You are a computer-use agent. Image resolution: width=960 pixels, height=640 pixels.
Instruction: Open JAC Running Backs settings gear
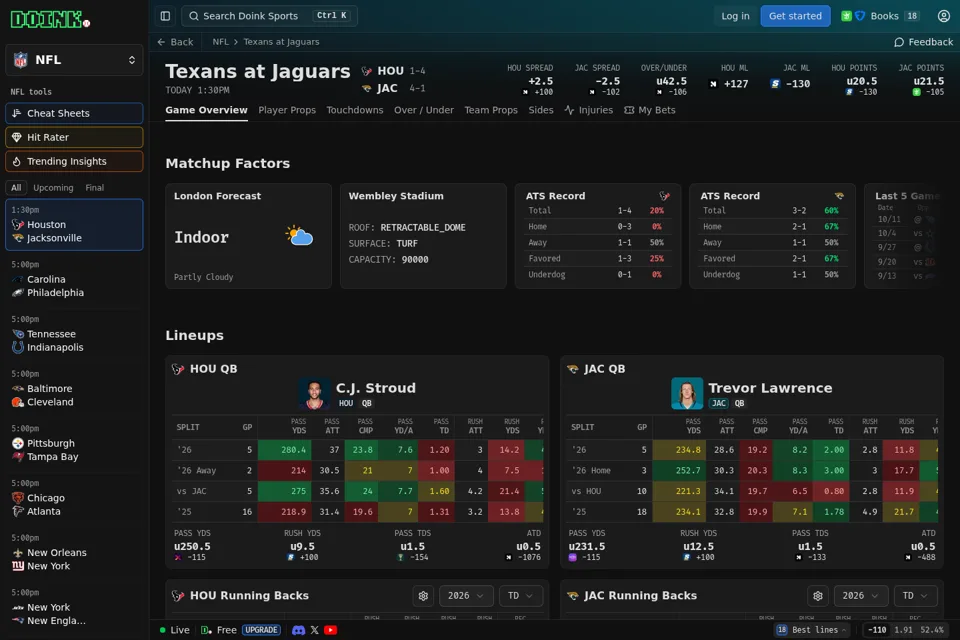[818, 595]
